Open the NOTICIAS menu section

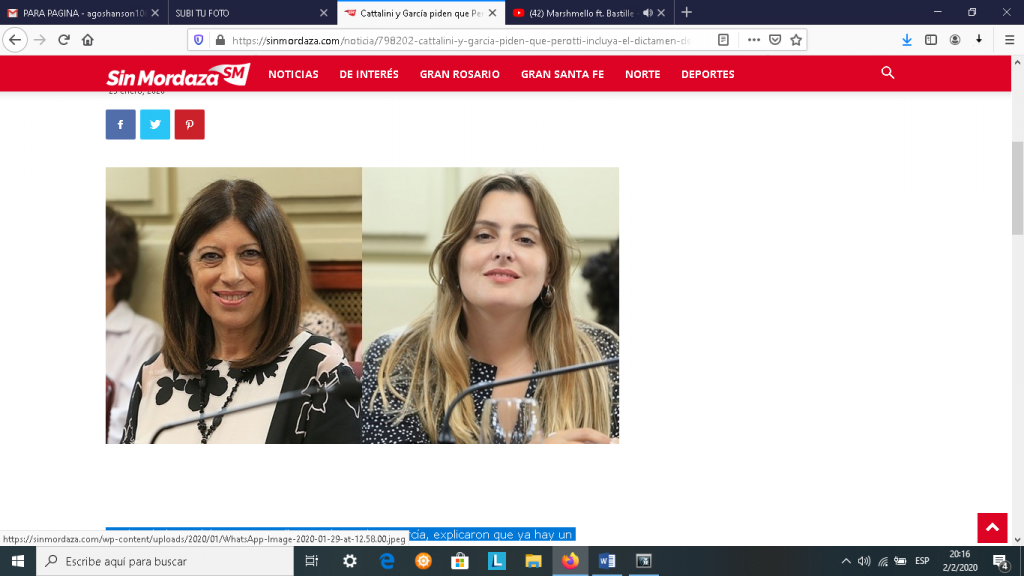(293, 74)
